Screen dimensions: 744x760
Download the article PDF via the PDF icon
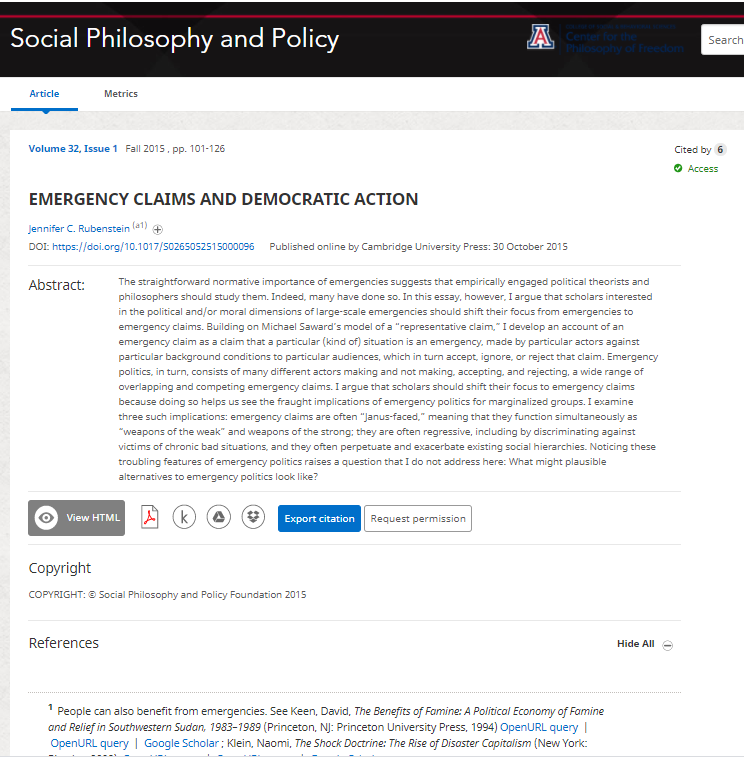click(150, 518)
